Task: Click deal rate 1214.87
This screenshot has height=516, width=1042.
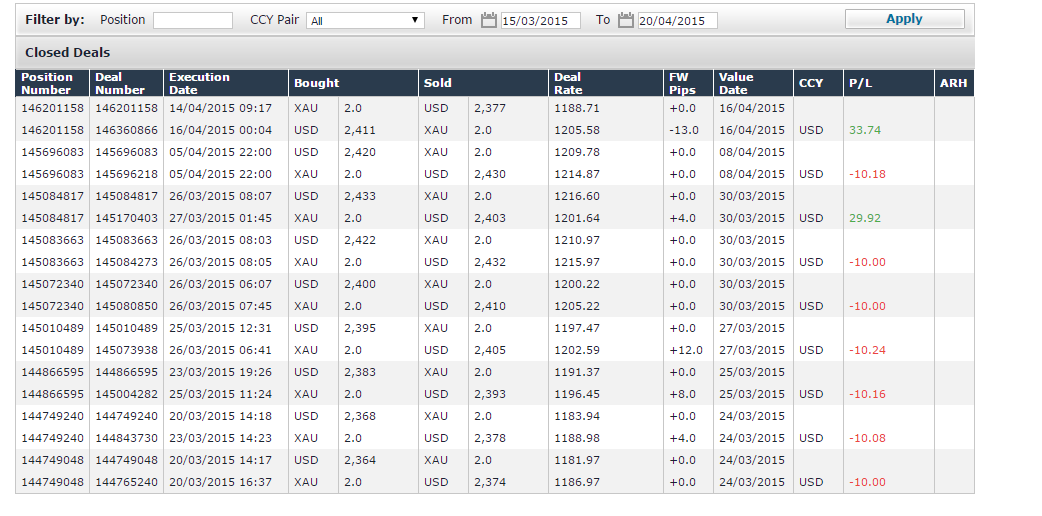Action: pos(577,174)
